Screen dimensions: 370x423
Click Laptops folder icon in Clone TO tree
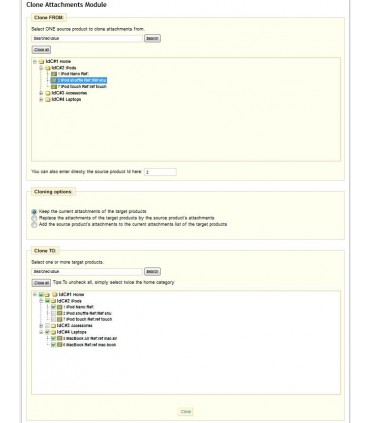[x=53, y=332]
